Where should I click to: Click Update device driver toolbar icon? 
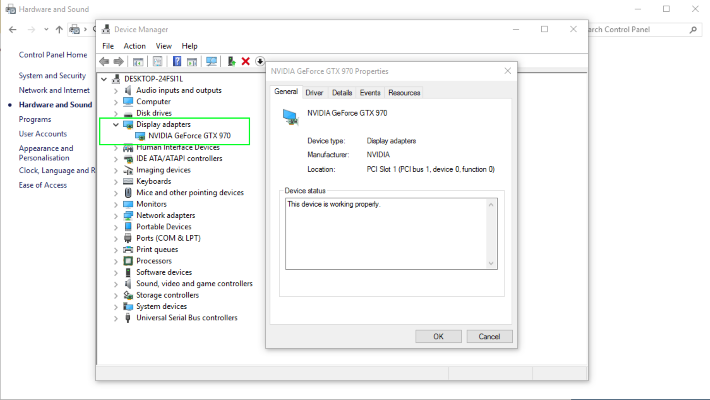pyautogui.click(x=231, y=61)
